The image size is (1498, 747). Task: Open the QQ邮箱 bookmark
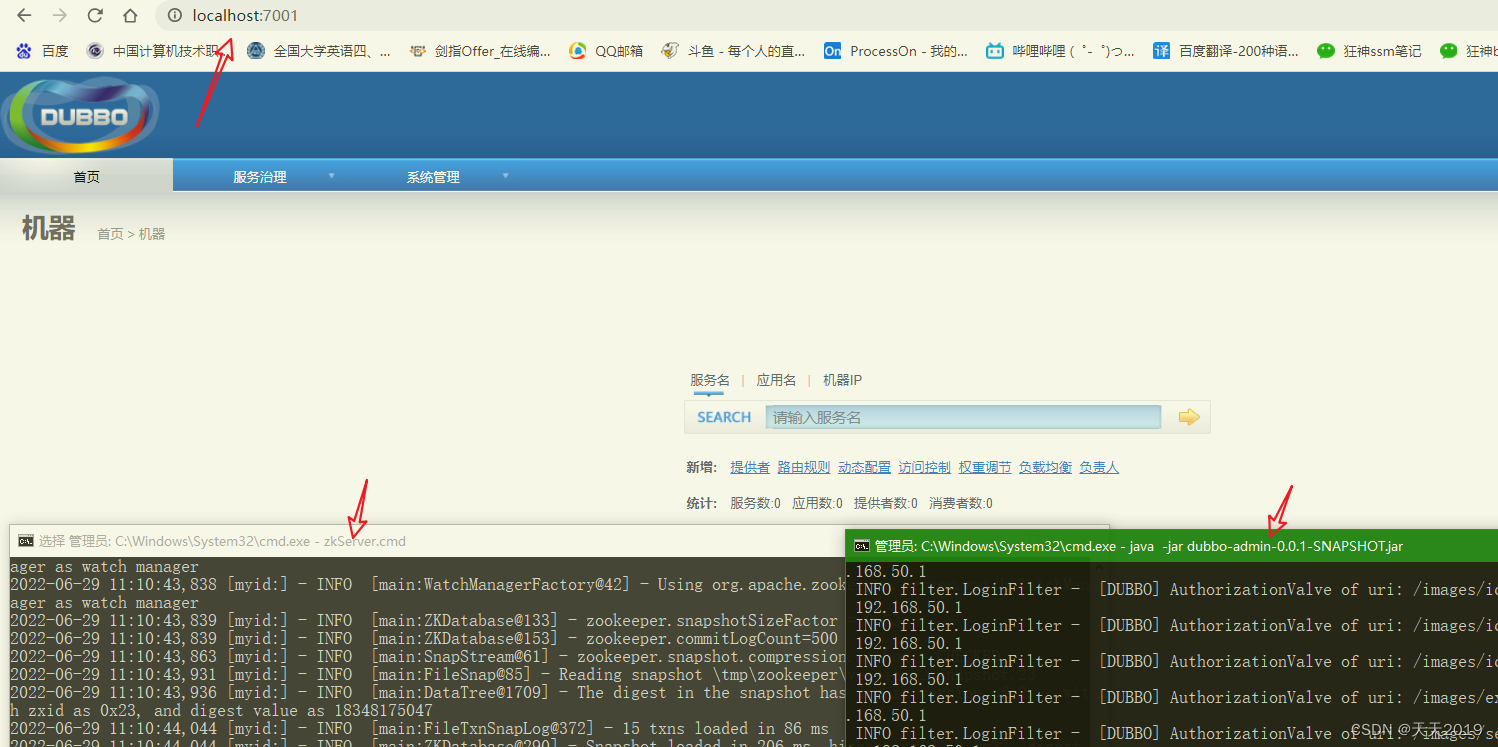[606, 51]
